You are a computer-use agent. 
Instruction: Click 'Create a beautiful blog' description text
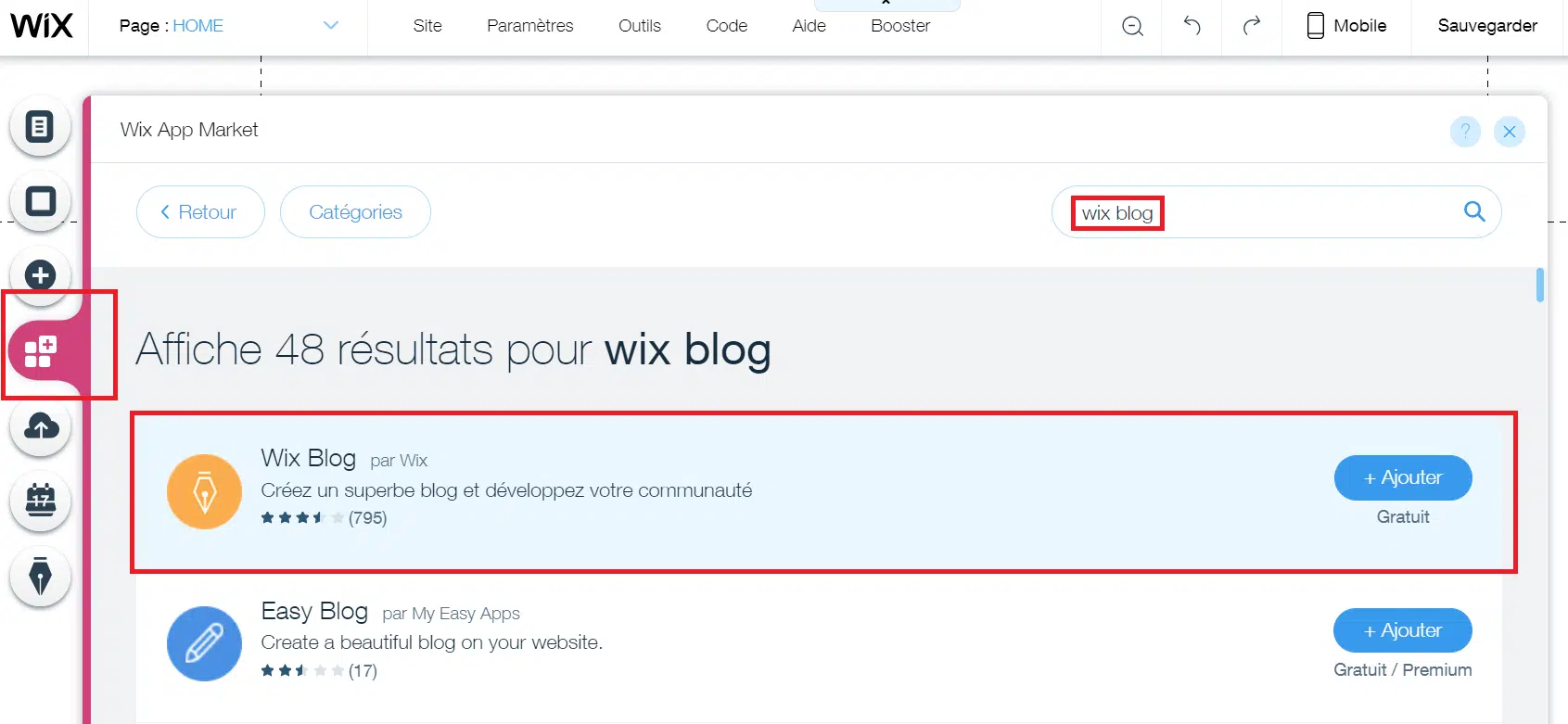(x=432, y=642)
